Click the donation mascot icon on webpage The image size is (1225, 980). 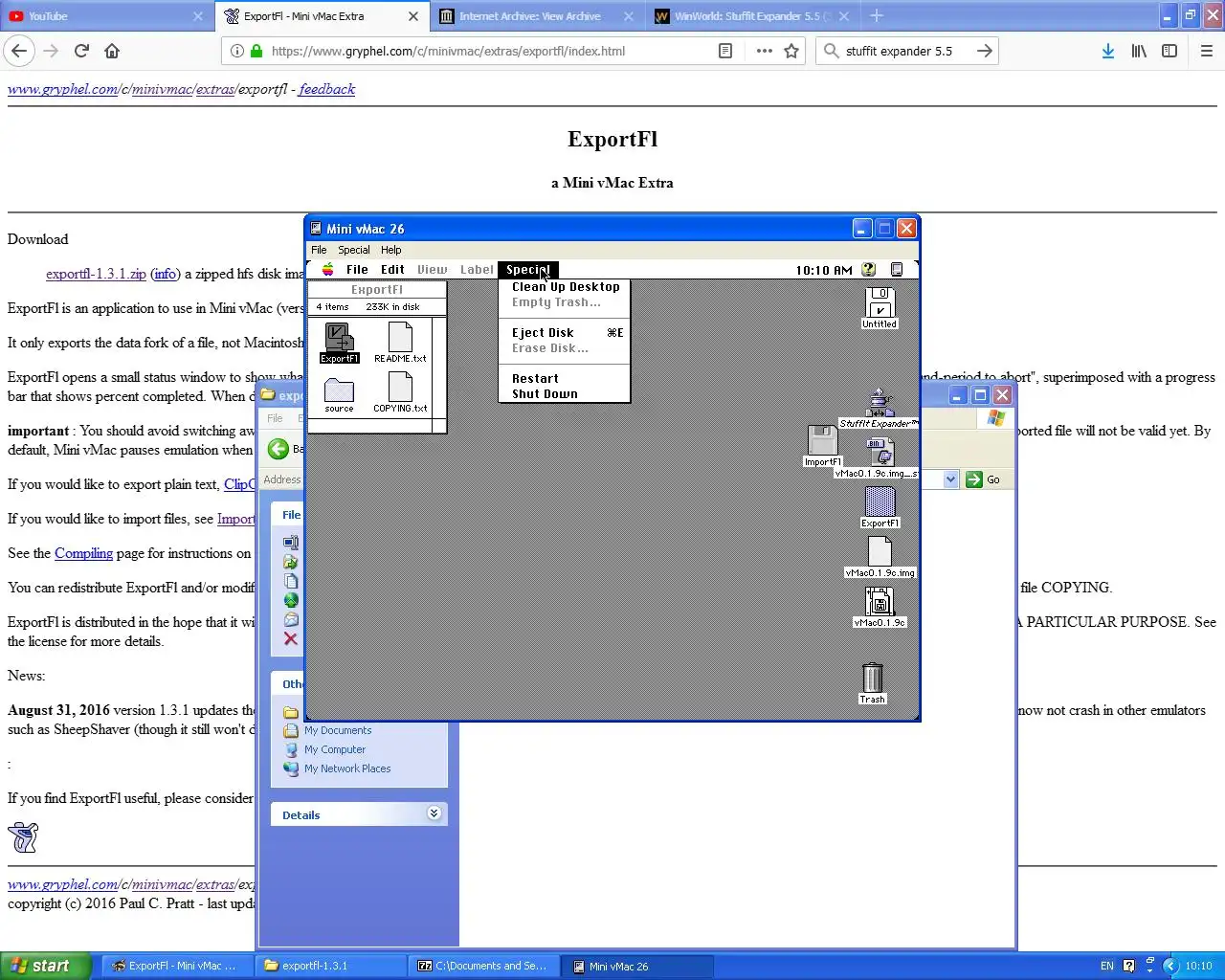[23, 837]
